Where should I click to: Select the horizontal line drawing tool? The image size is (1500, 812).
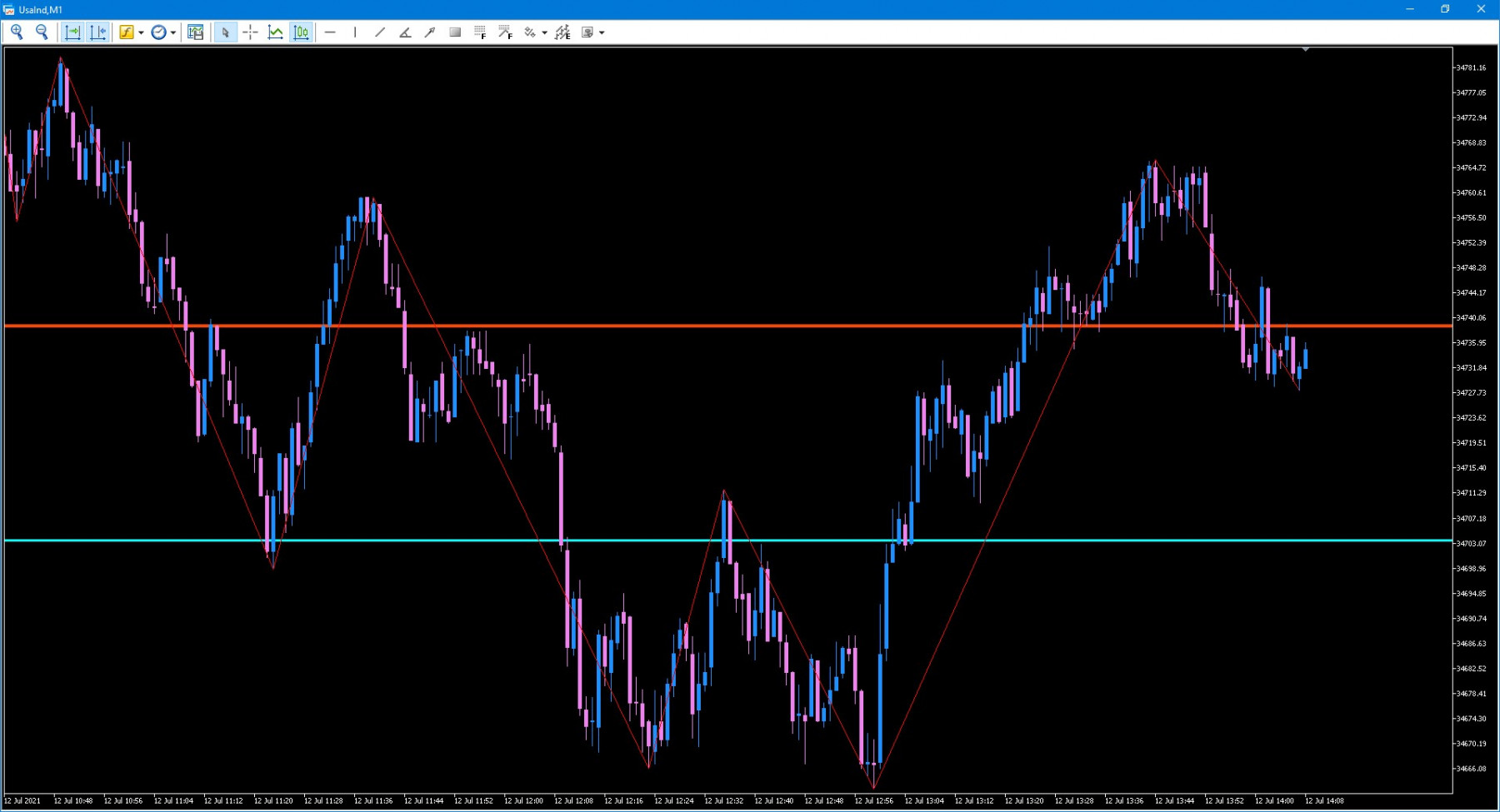click(x=330, y=32)
